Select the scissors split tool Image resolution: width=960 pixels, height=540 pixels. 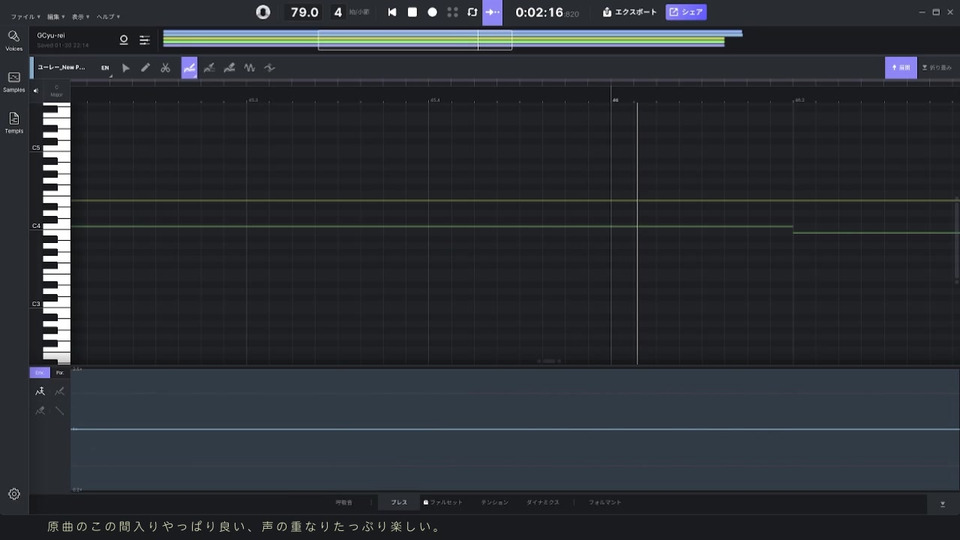(166, 68)
